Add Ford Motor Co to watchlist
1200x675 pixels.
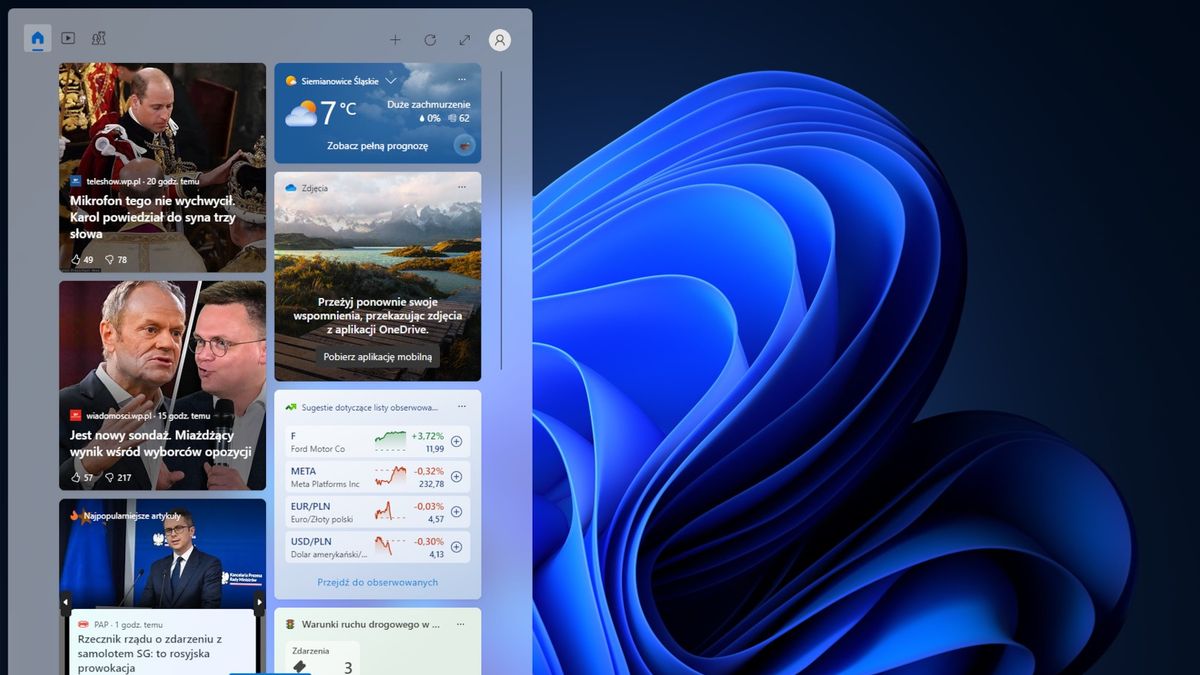click(457, 442)
